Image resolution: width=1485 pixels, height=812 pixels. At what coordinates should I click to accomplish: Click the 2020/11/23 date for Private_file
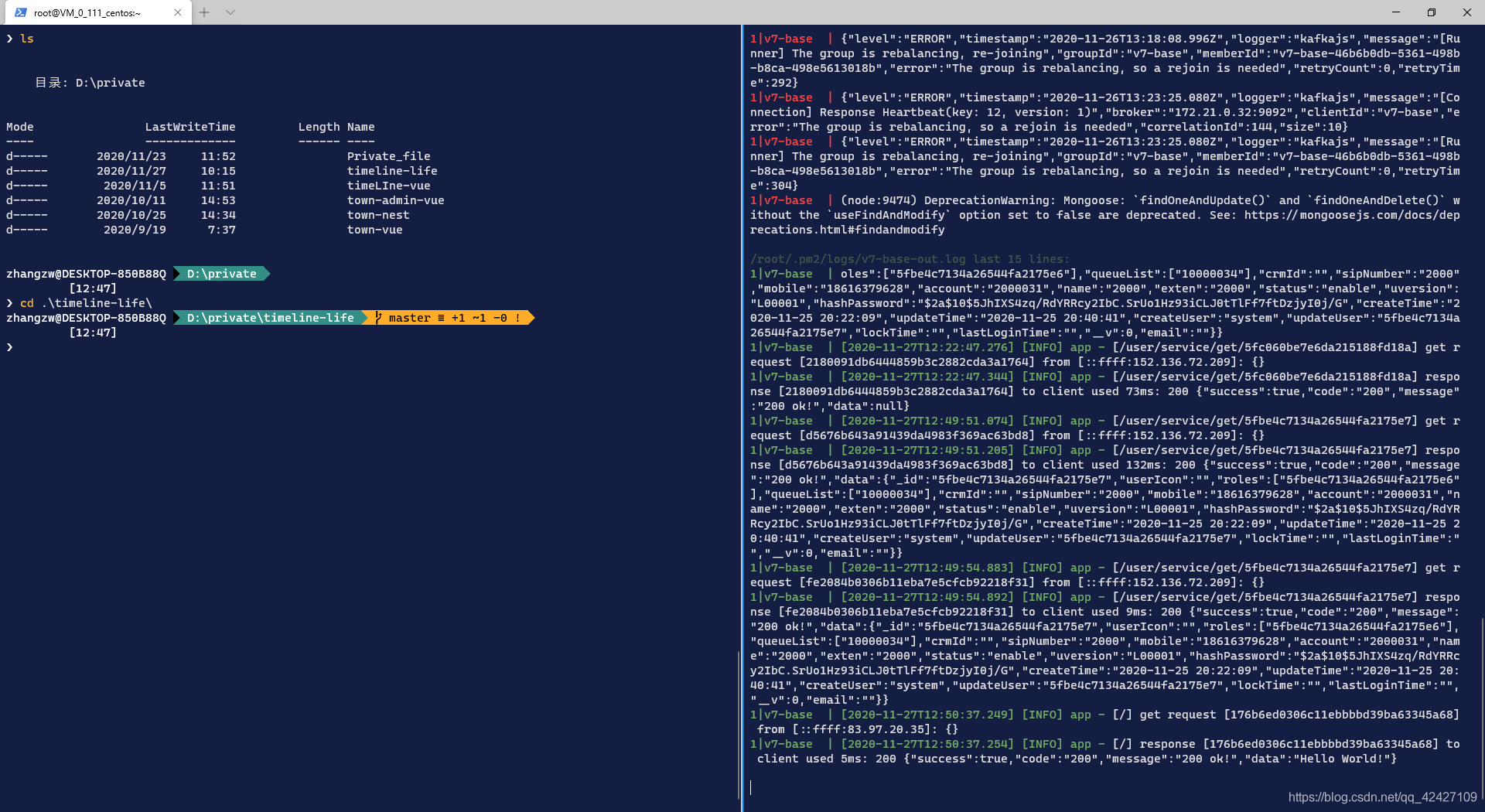tap(131, 156)
